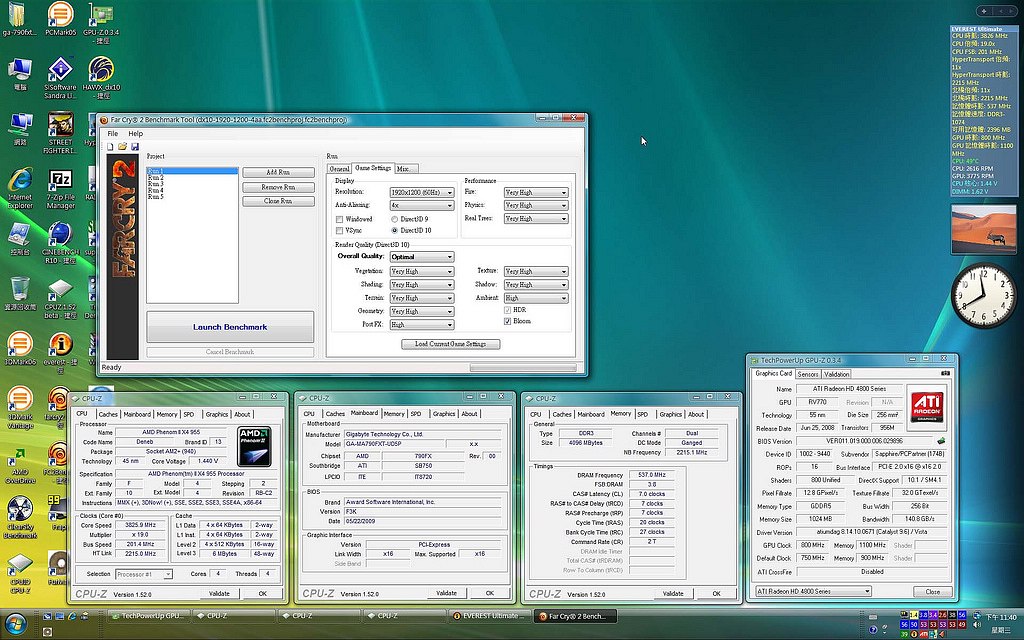Switch to EVEREST Ultimate in the taskbar
The width and height of the screenshot is (1024, 640).
click(x=490, y=616)
